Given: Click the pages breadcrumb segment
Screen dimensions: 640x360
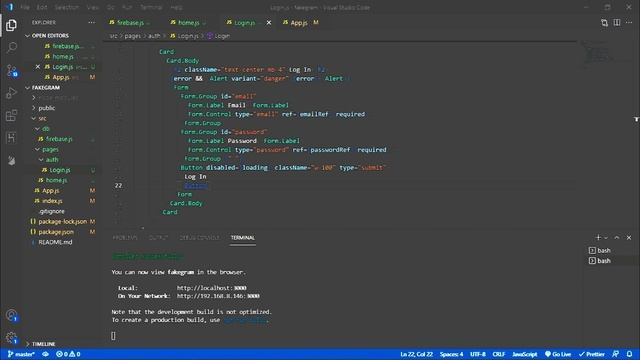Looking at the screenshot, I should click(132, 36).
